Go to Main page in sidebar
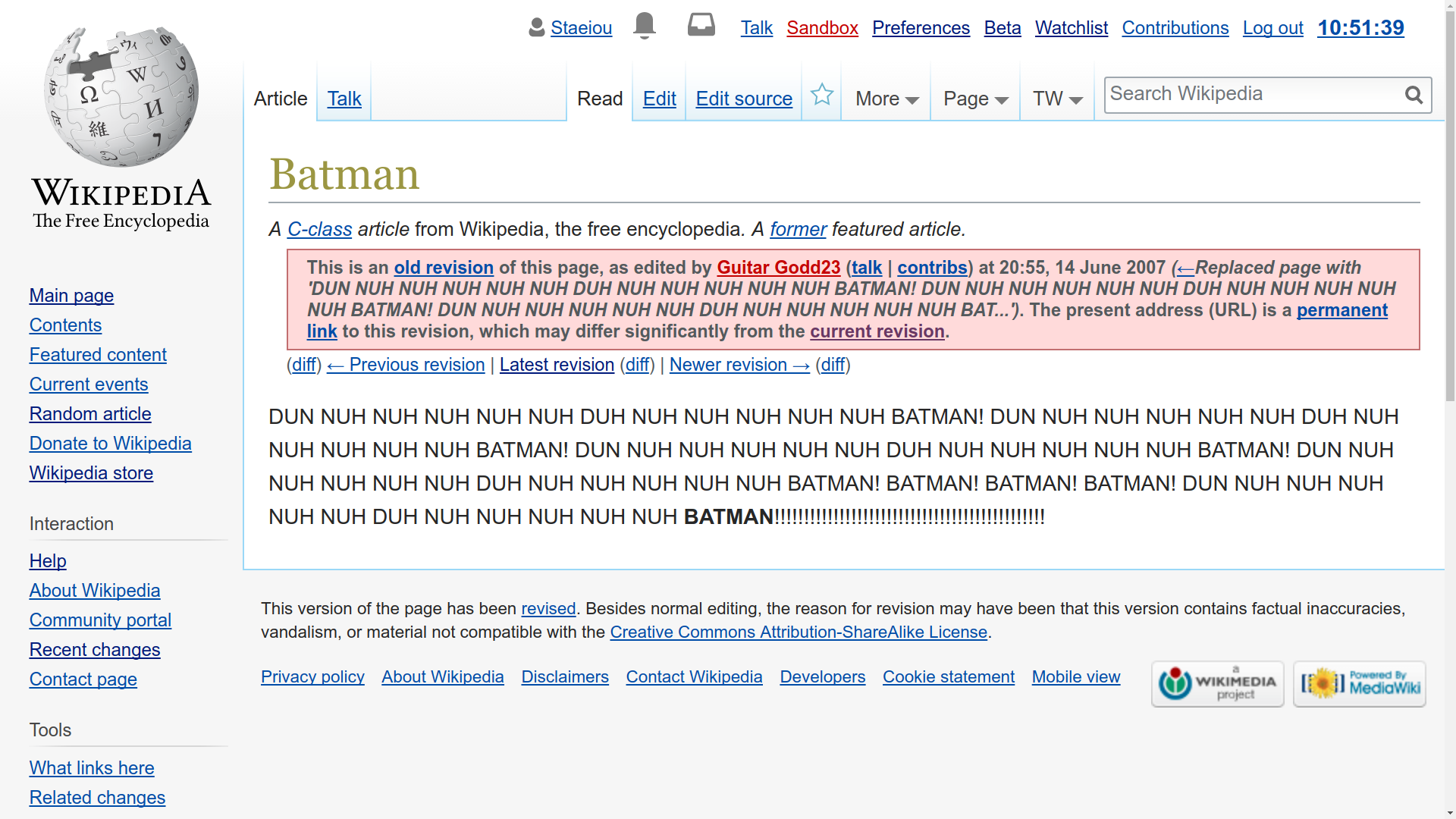 tap(71, 296)
